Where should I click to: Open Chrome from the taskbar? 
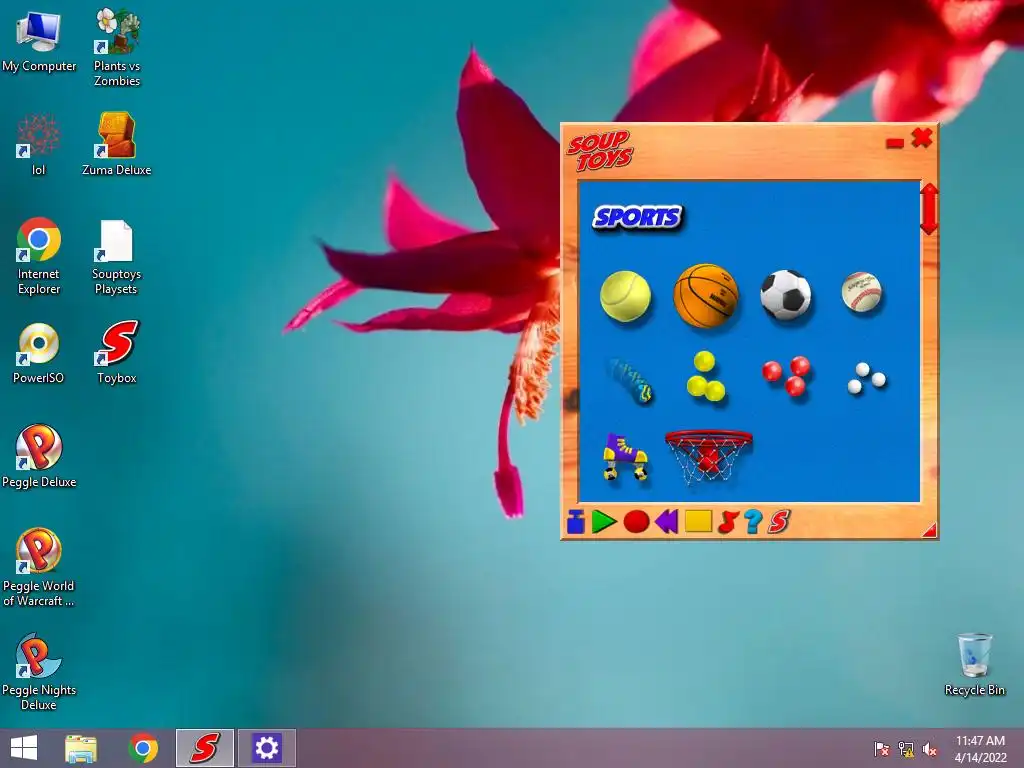coord(143,748)
